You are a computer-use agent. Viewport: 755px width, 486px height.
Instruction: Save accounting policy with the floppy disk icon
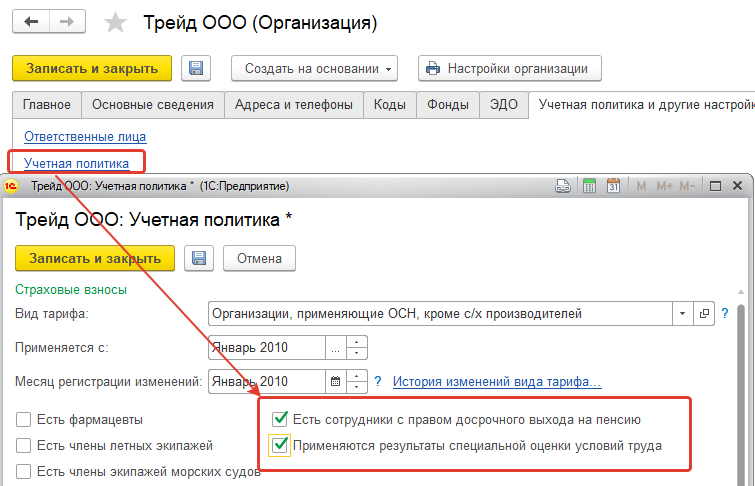[199, 258]
